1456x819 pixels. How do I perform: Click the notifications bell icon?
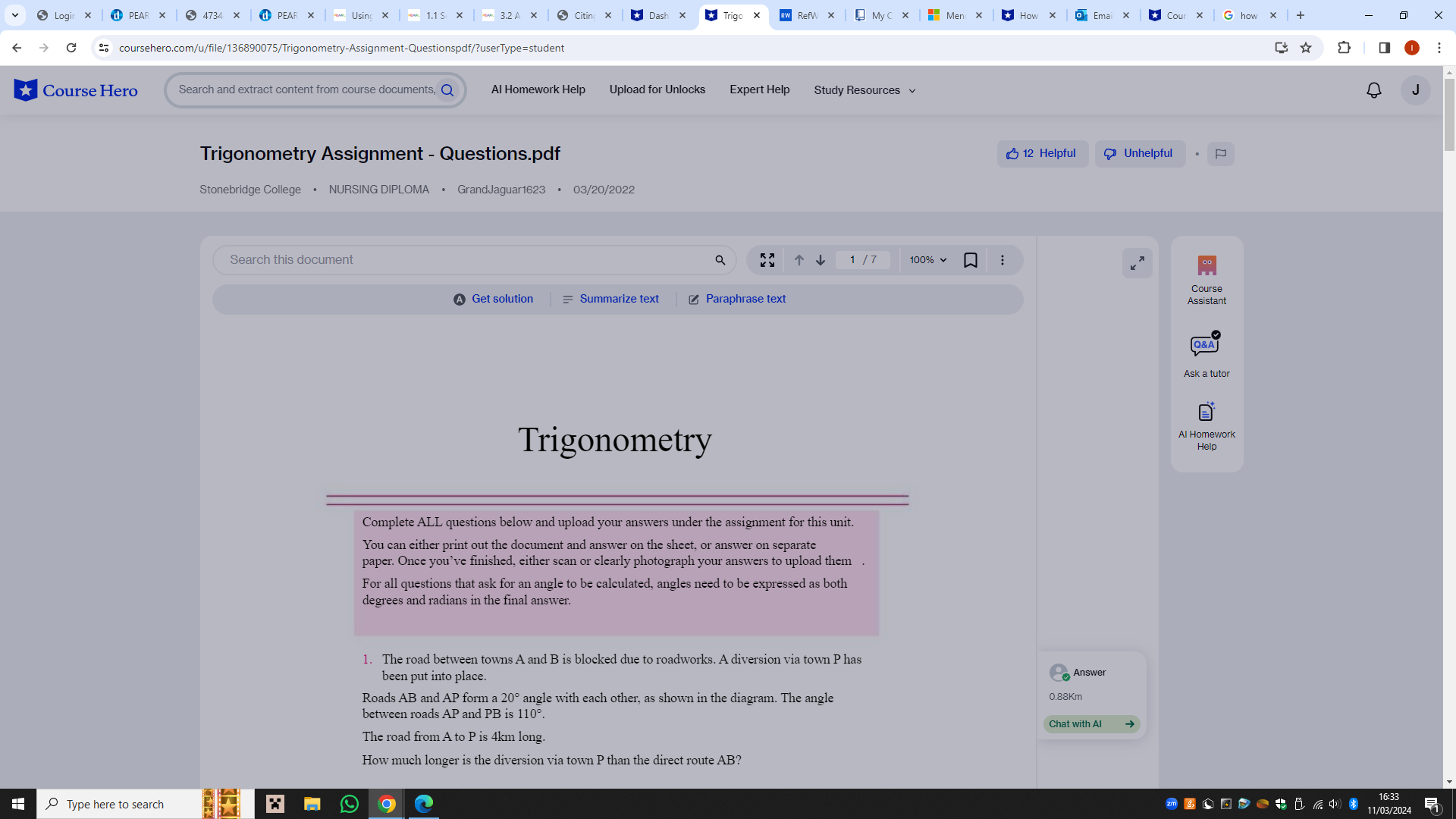click(x=1373, y=89)
